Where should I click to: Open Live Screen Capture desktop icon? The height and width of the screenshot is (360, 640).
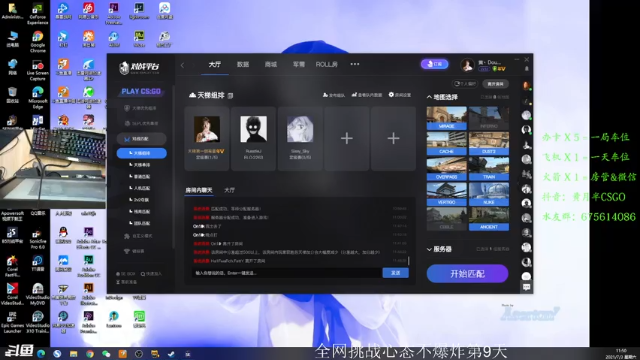(x=38, y=69)
